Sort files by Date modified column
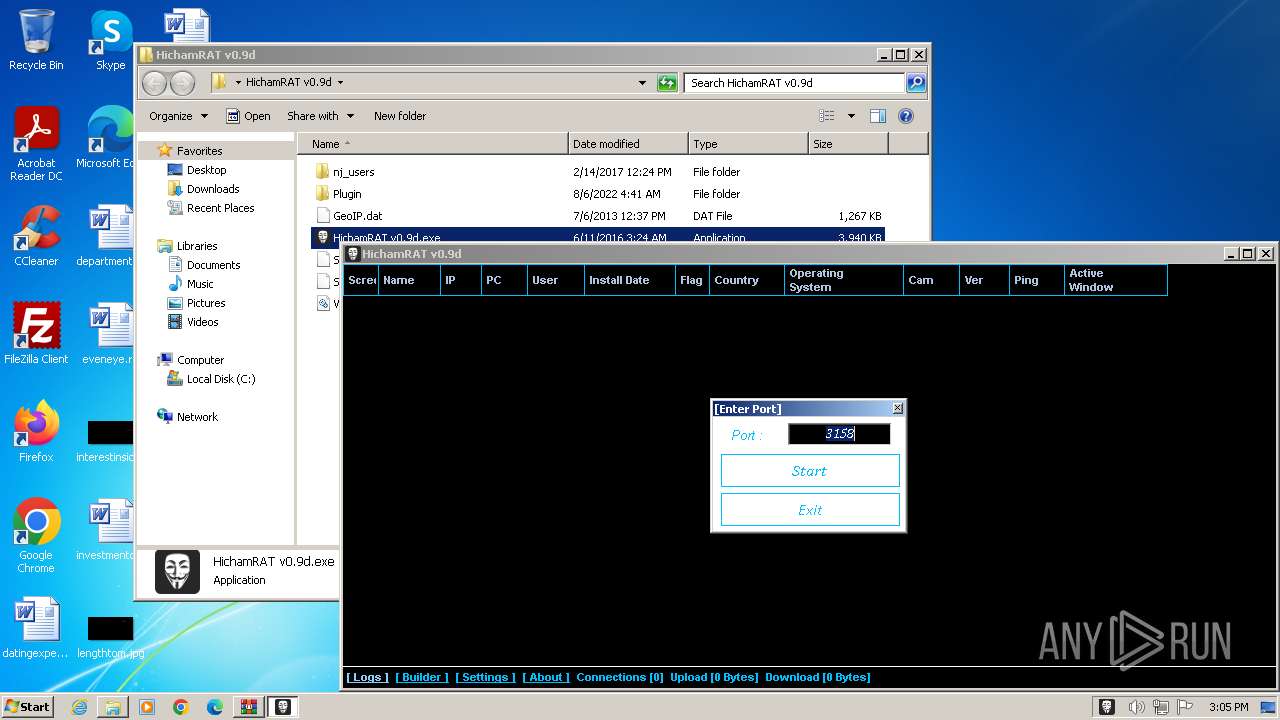The width and height of the screenshot is (1280, 720). tap(628, 144)
